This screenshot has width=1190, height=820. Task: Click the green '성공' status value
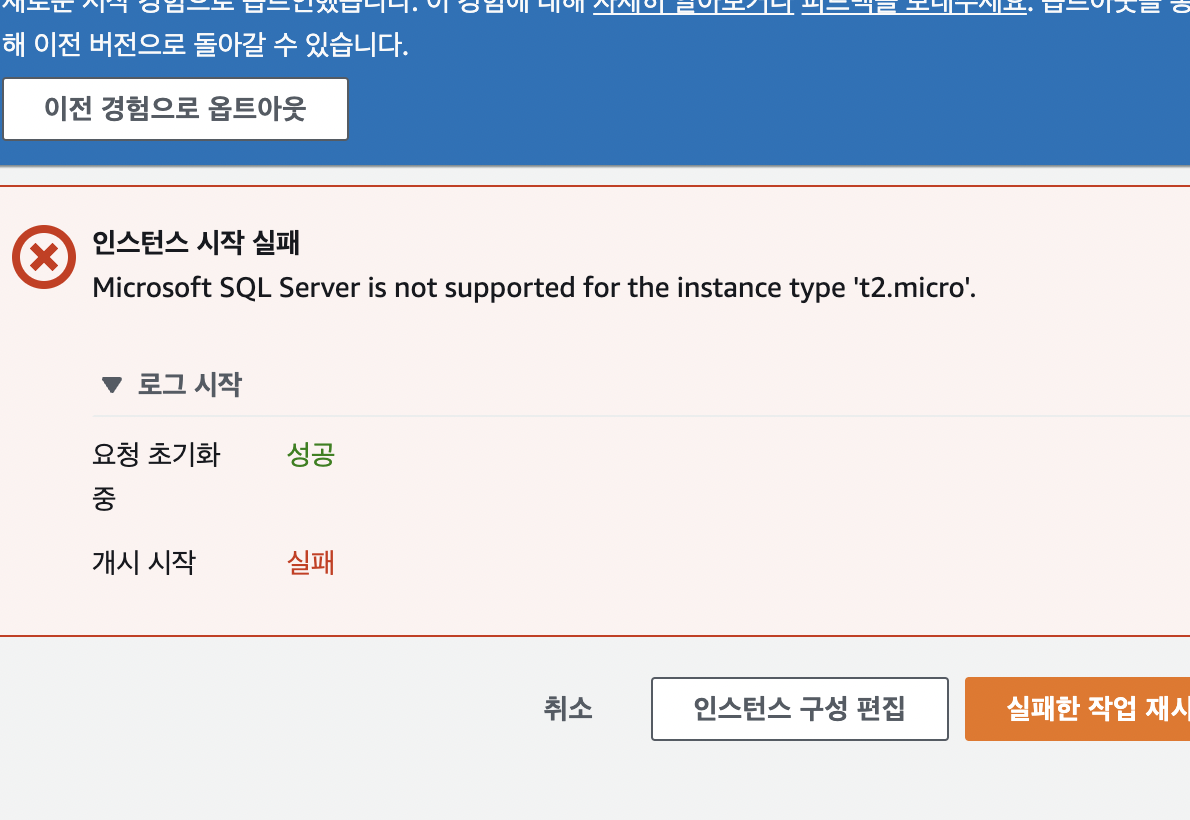[311, 455]
